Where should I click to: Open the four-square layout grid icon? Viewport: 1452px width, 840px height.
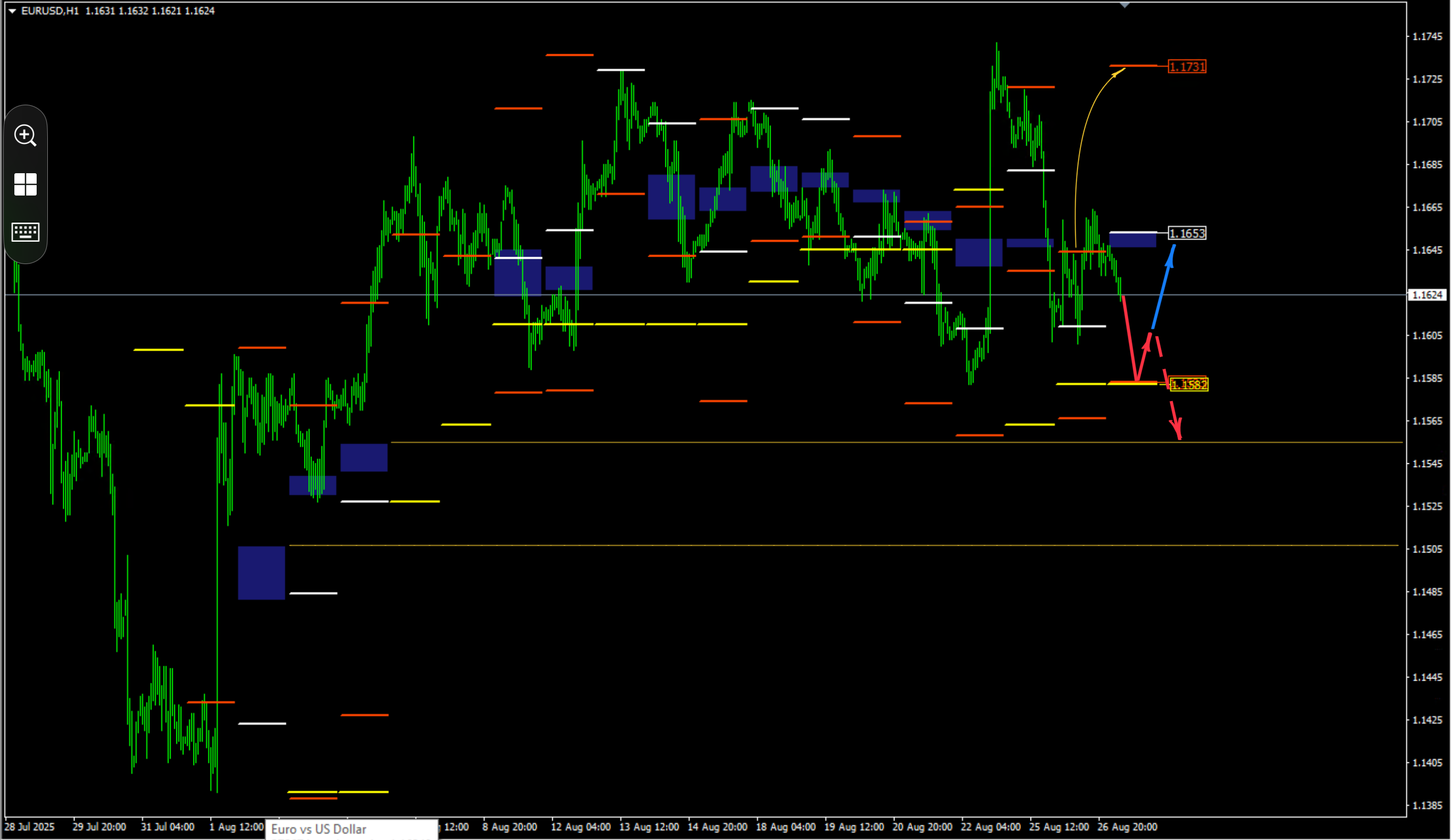[26, 184]
